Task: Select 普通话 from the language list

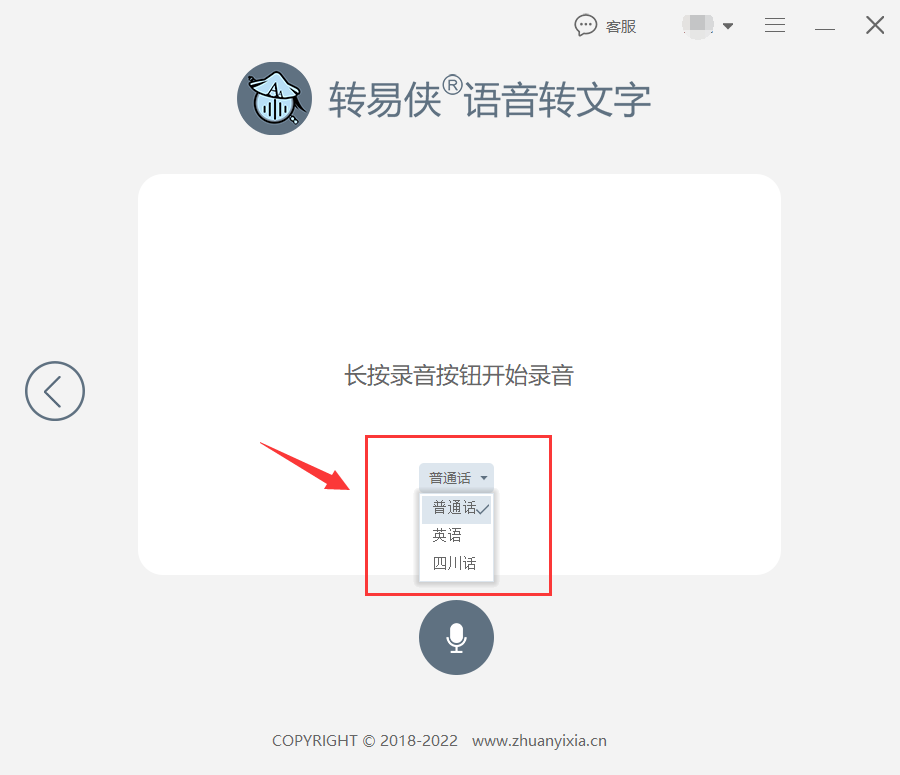Action: point(456,509)
